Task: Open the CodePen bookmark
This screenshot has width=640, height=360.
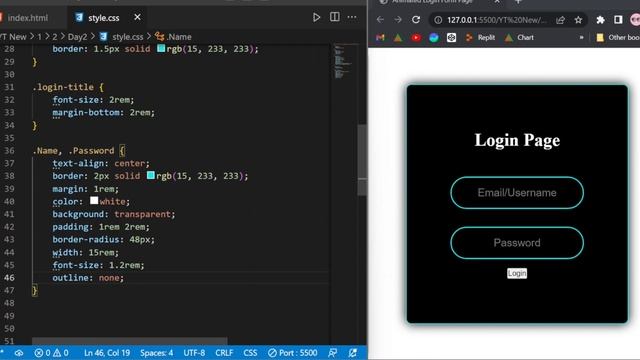Action: coord(451,38)
